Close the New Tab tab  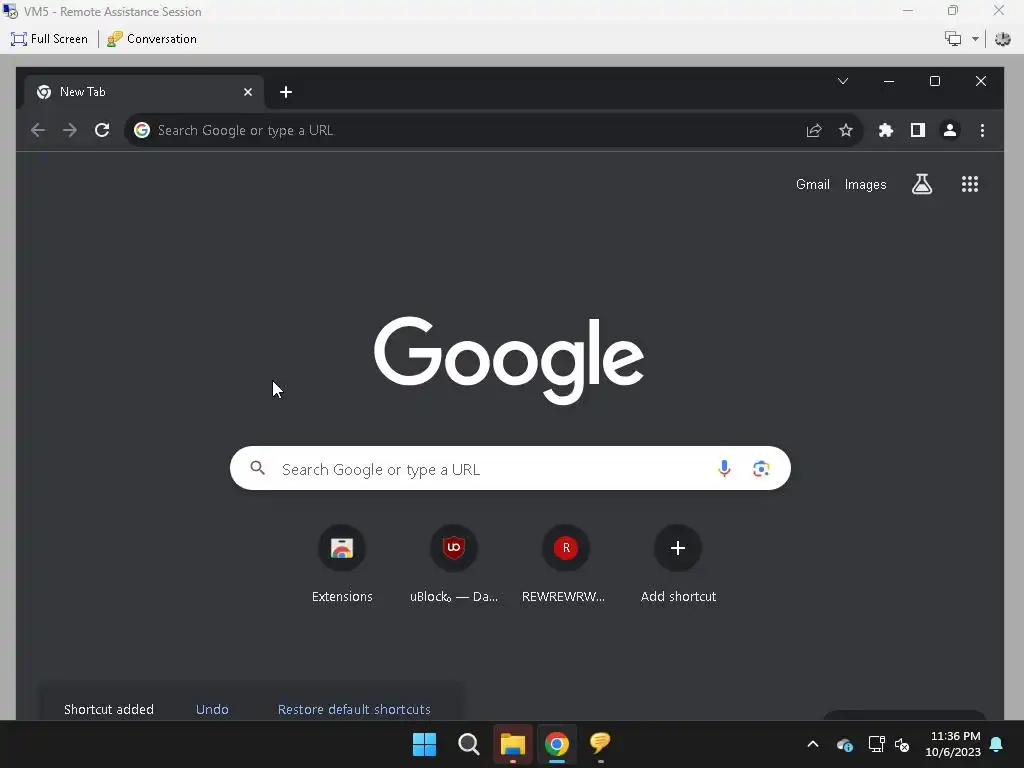pyautogui.click(x=248, y=92)
